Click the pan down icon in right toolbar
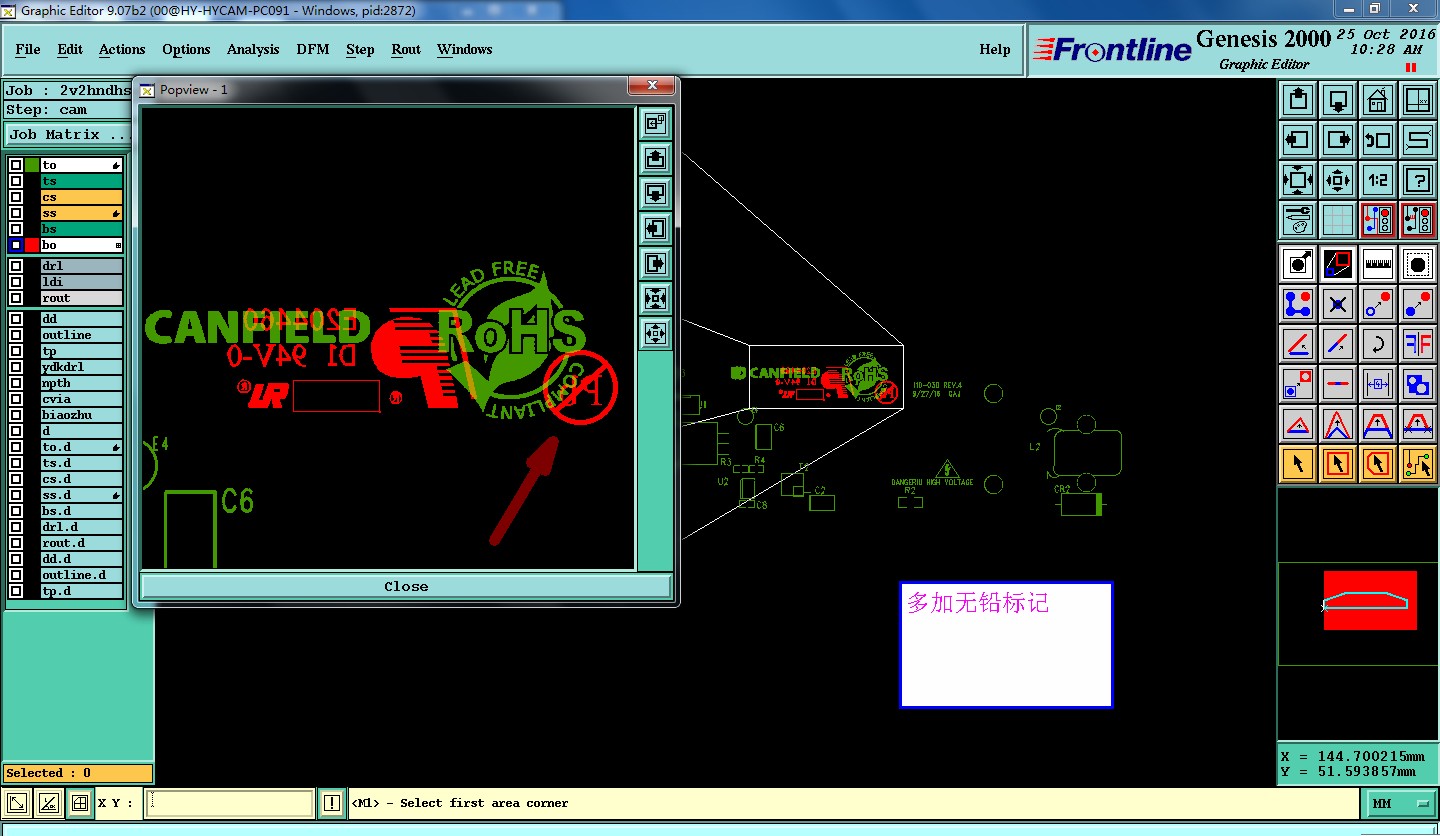 [x=1338, y=100]
